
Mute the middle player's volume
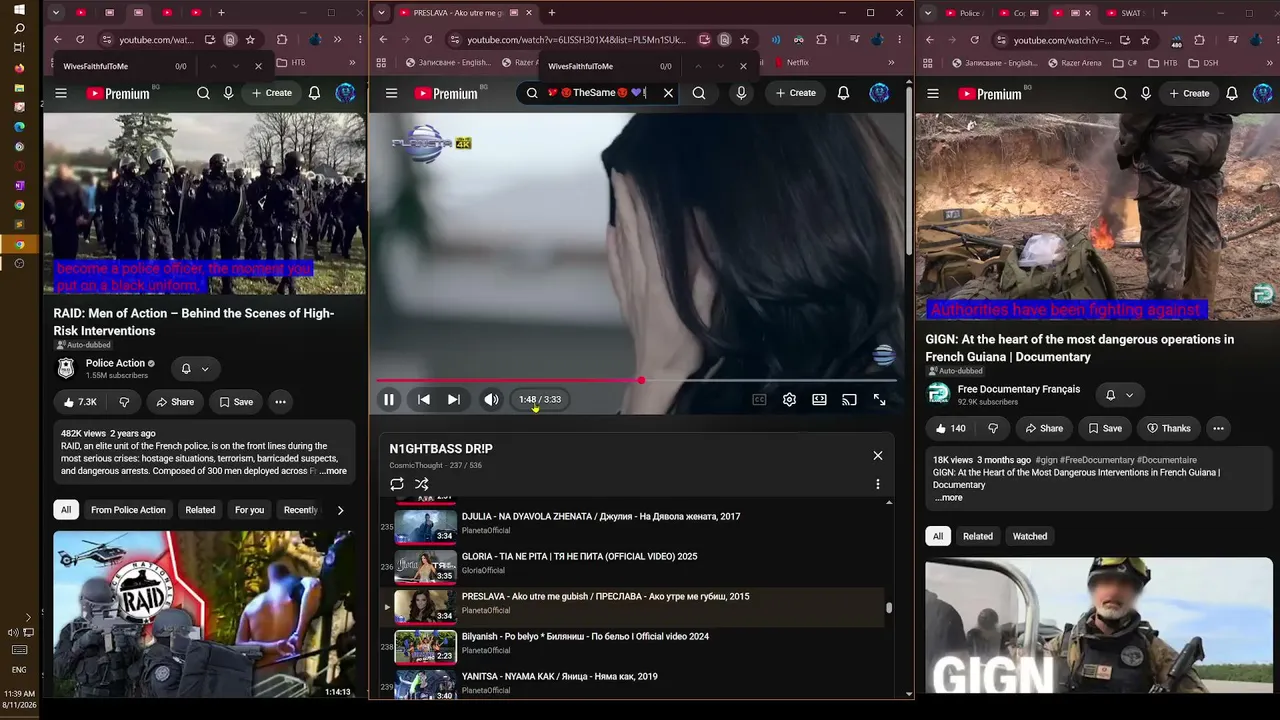(491, 399)
